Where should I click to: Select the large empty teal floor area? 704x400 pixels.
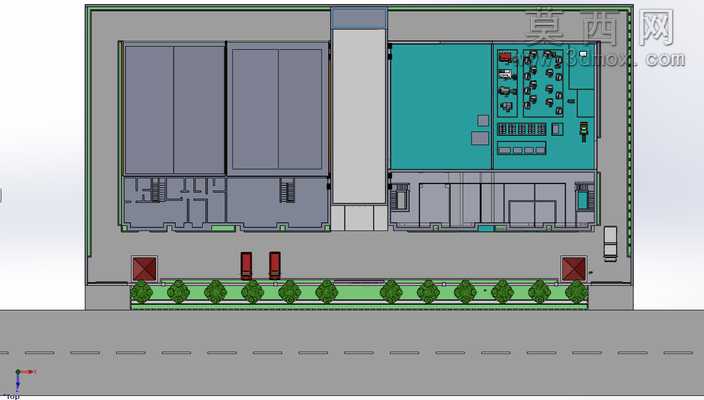pos(441,106)
